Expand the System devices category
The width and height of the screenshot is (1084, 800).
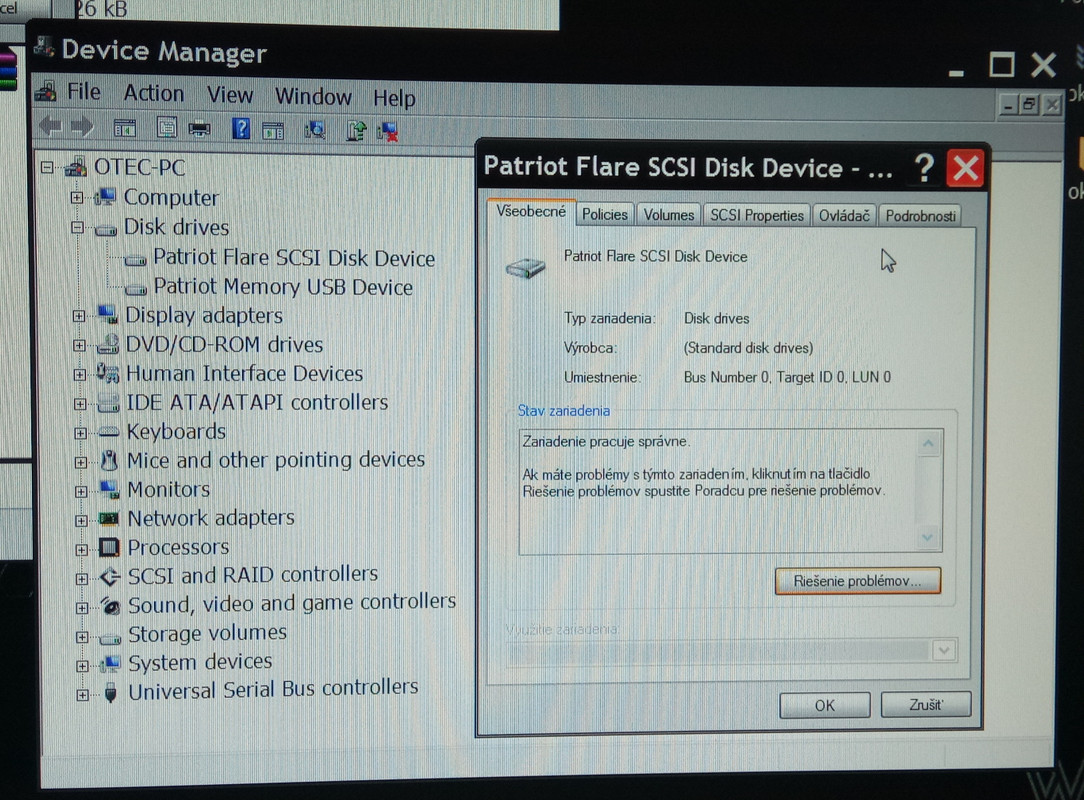pyautogui.click(x=82, y=666)
